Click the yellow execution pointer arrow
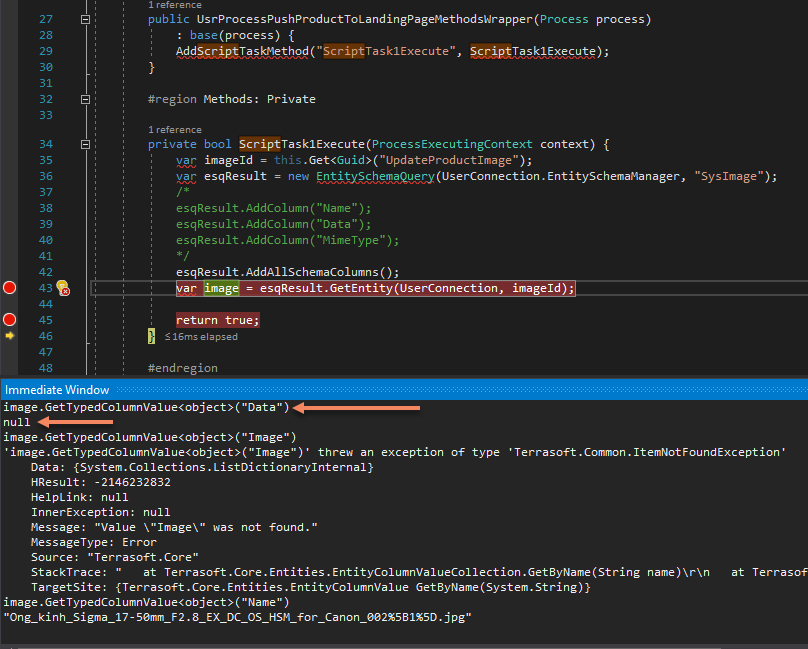808x649 pixels. pos(10,336)
